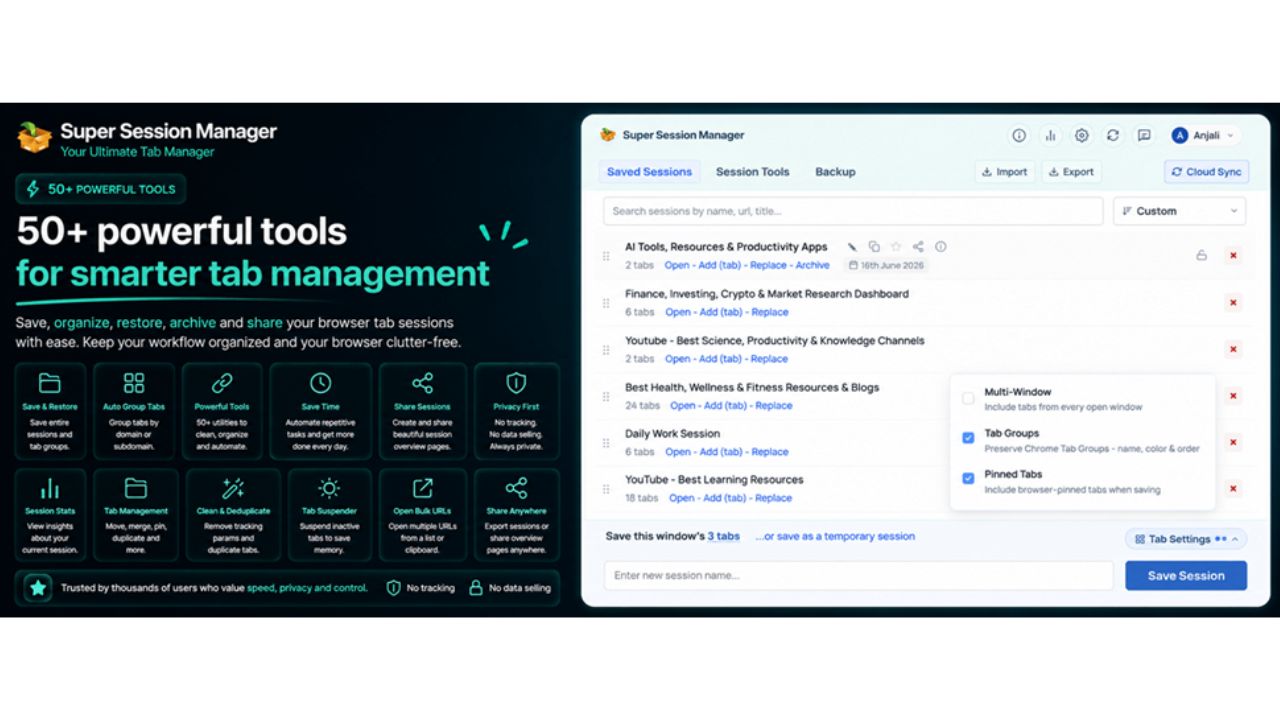
Task: Click the '18 tabs' count text
Action: 642,498
